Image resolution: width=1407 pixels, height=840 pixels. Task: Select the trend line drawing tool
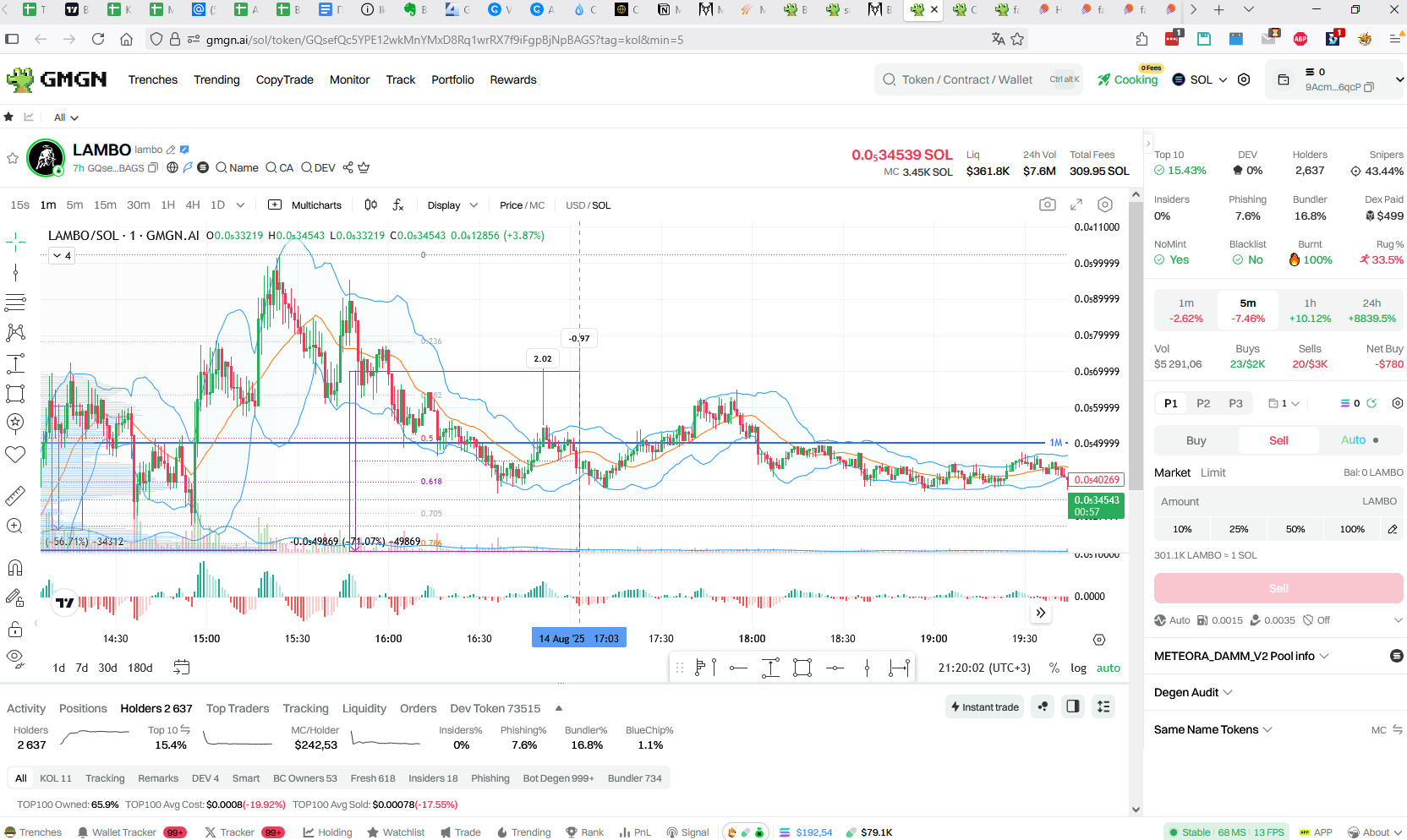15,272
